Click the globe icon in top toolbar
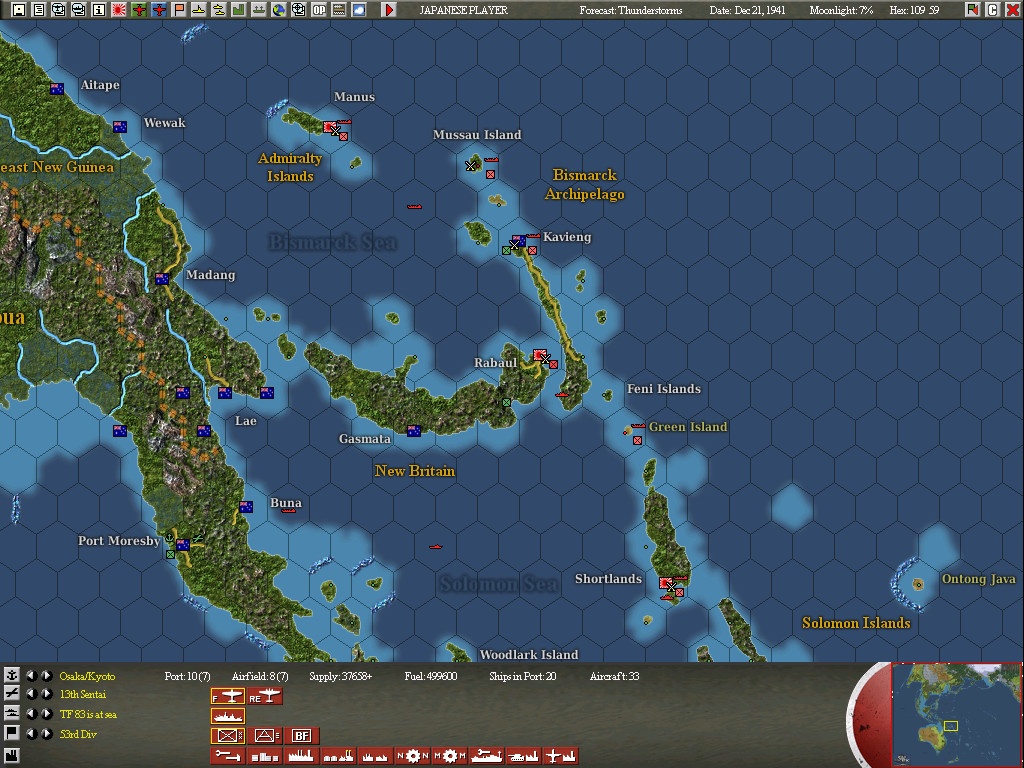Viewport: 1024px width, 768px height. (x=279, y=10)
